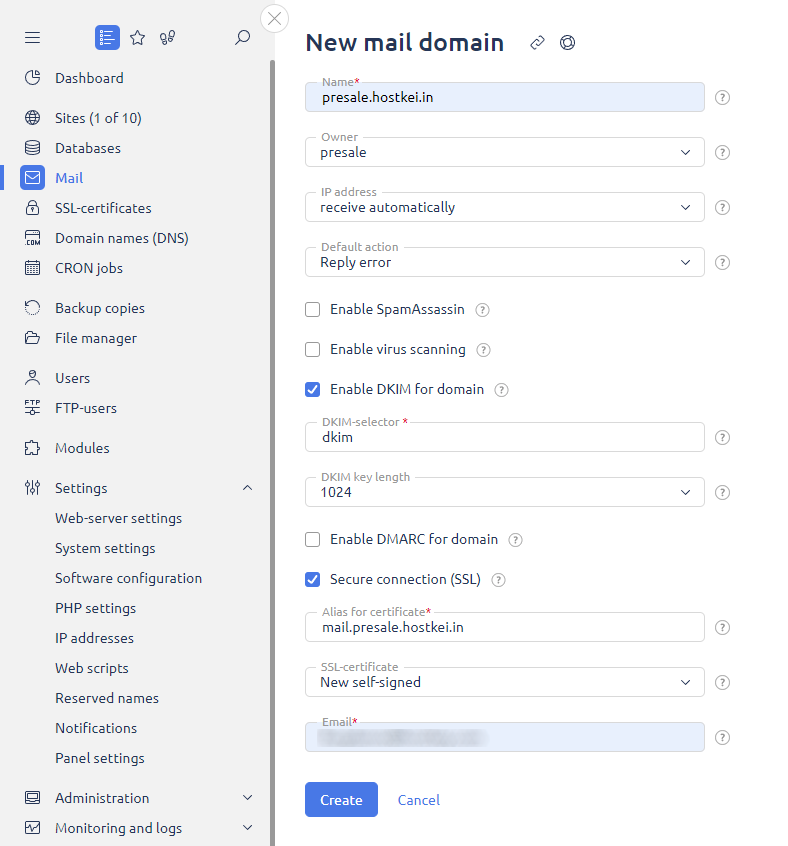Click help icon beside DKIM key length
788x846 pixels.
[x=723, y=492]
